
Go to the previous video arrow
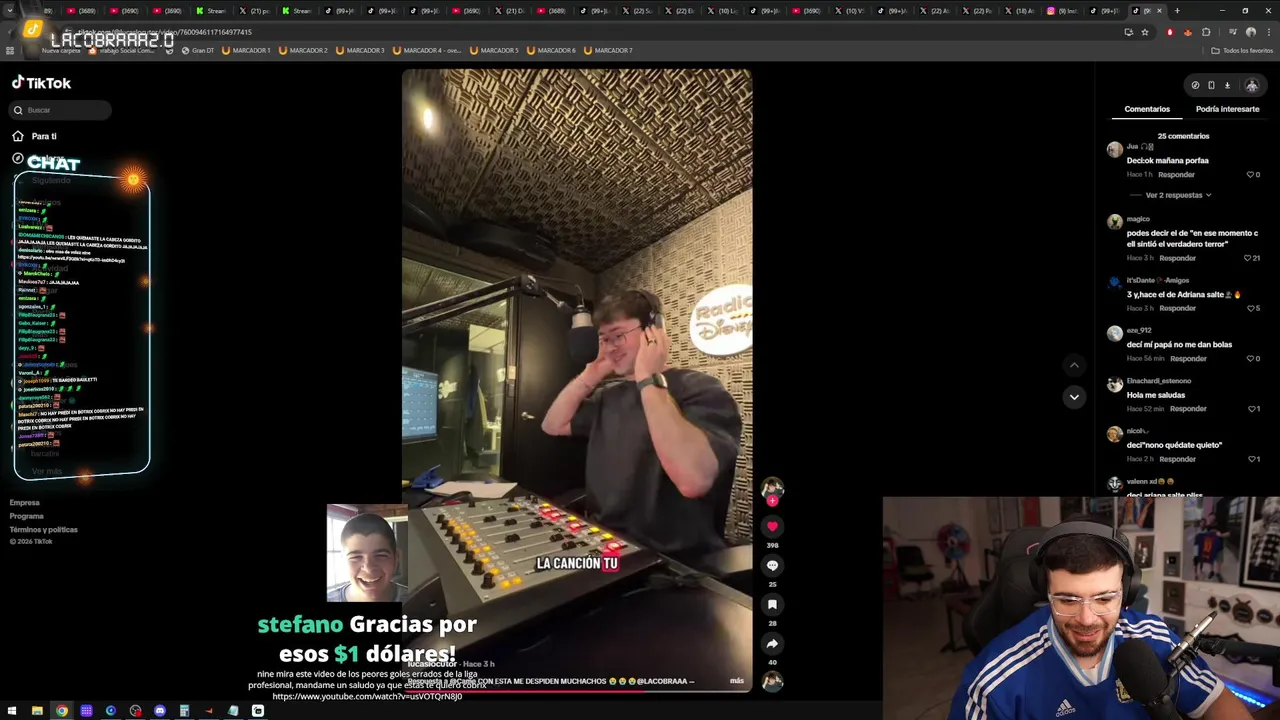[x=1074, y=365]
